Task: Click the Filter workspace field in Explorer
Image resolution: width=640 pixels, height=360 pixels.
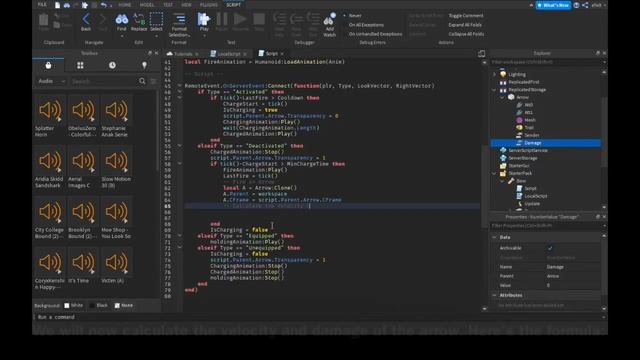Action: 546,62
